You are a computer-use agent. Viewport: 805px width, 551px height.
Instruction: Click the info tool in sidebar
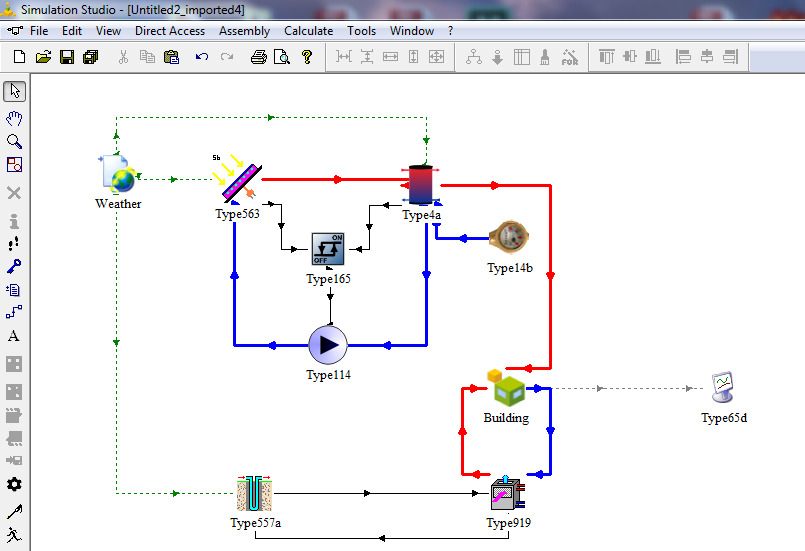(14, 221)
